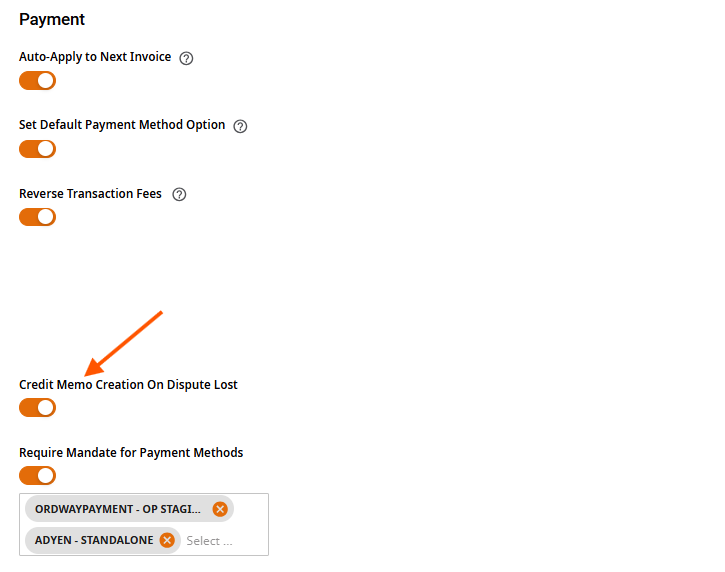Click help icon beside Set Default Payment Method Option
The image size is (725, 572).
240,126
